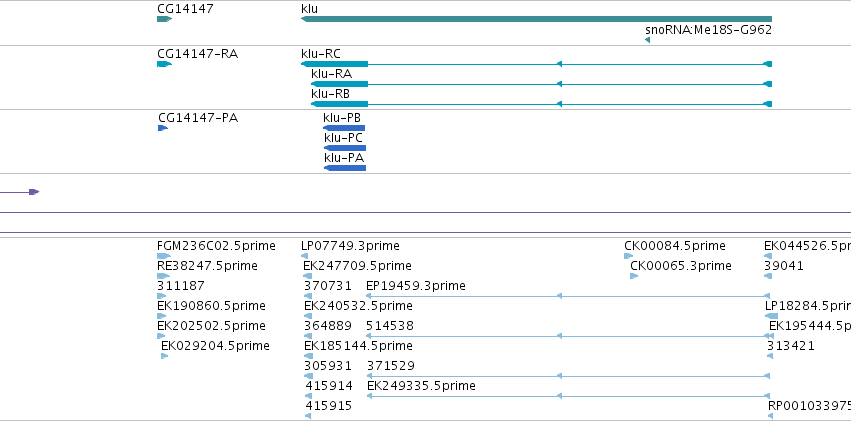The width and height of the screenshot is (851, 421).
Task: Click the CG14147 gene arrow glyph
Action: pos(164,19)
